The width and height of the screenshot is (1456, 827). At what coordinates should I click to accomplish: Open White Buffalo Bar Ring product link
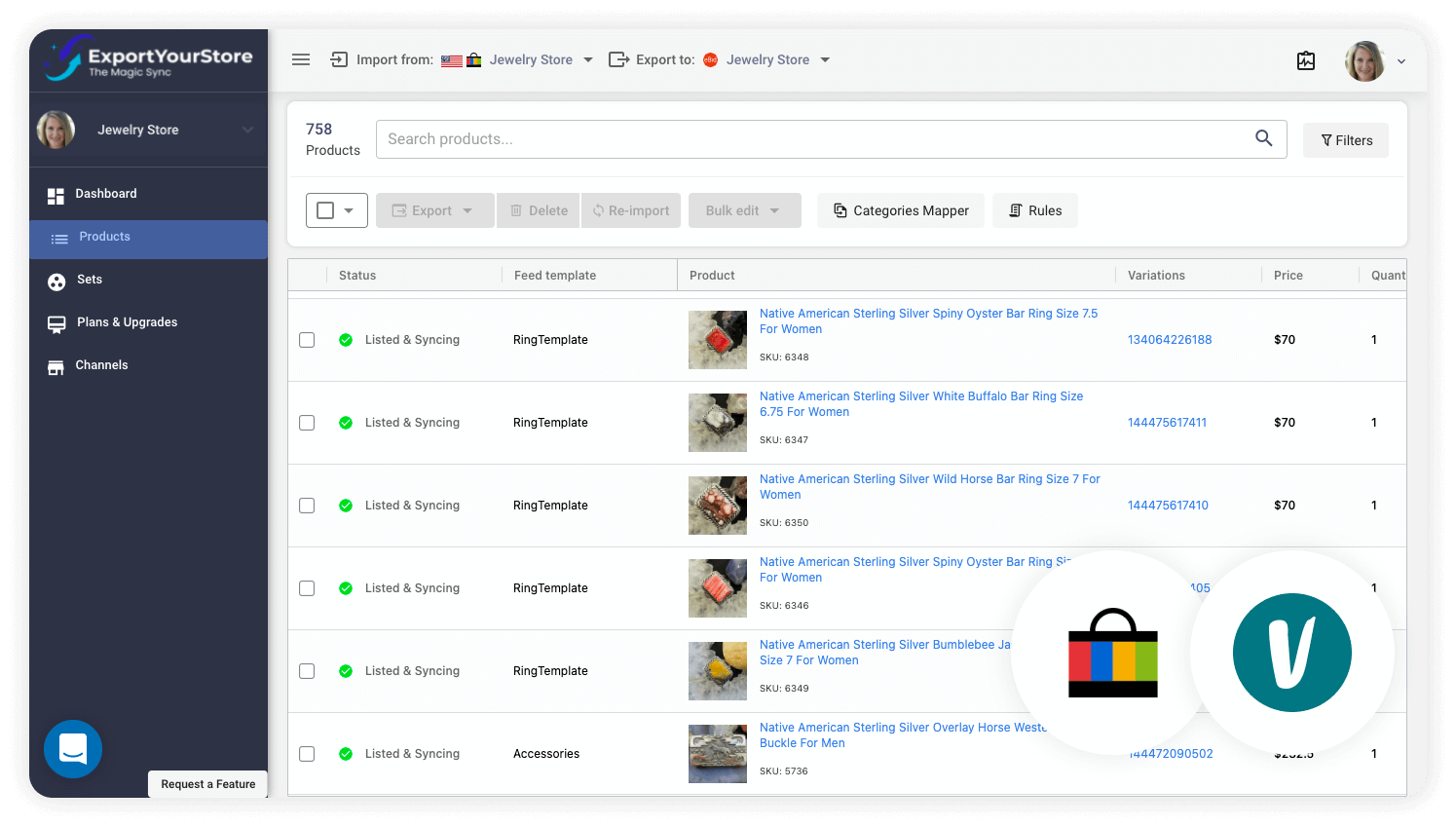click(921, 404)
